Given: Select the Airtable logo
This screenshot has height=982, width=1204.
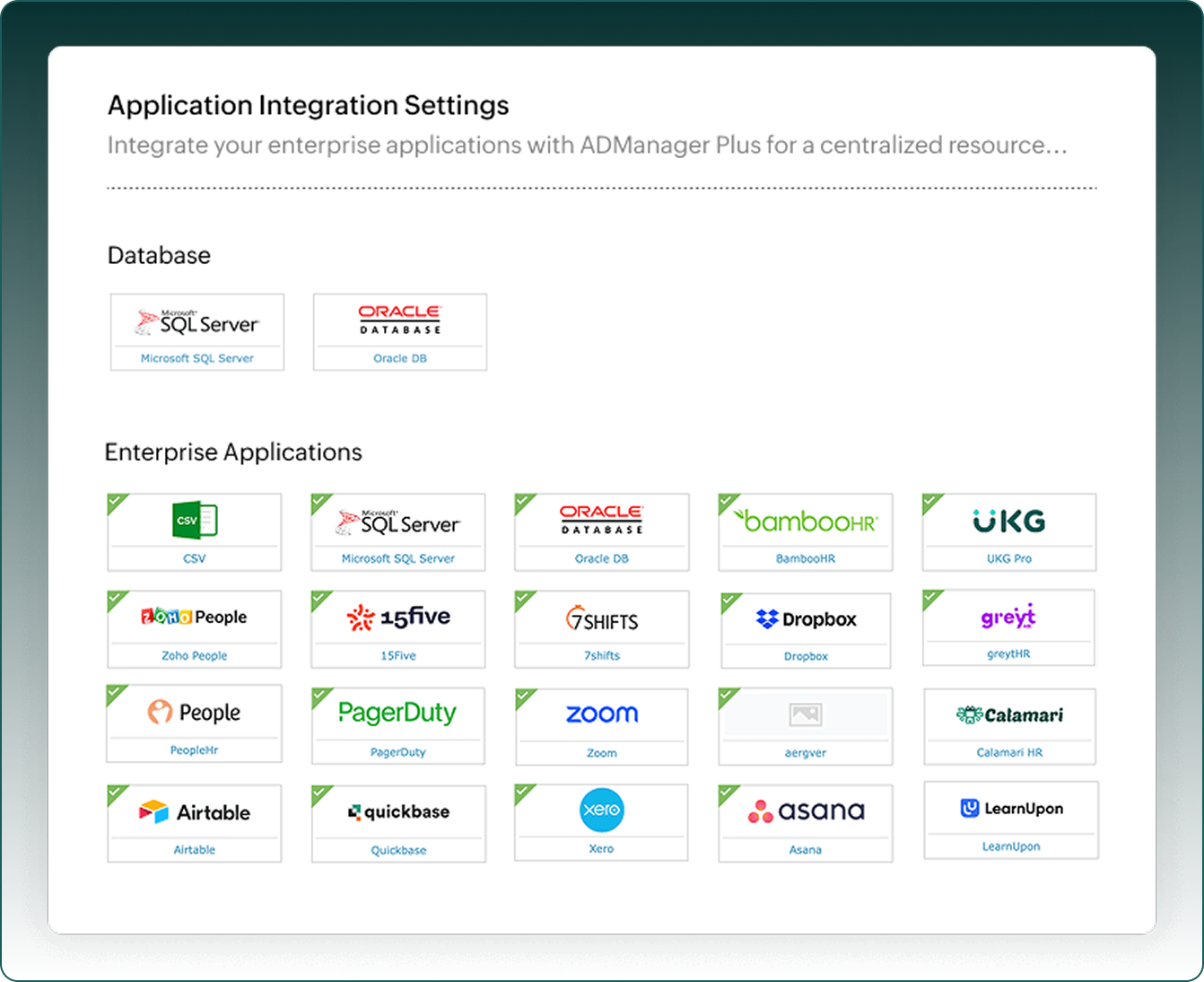Looking at the screenshot, I should pyautogui.click(x=195, y=812).
